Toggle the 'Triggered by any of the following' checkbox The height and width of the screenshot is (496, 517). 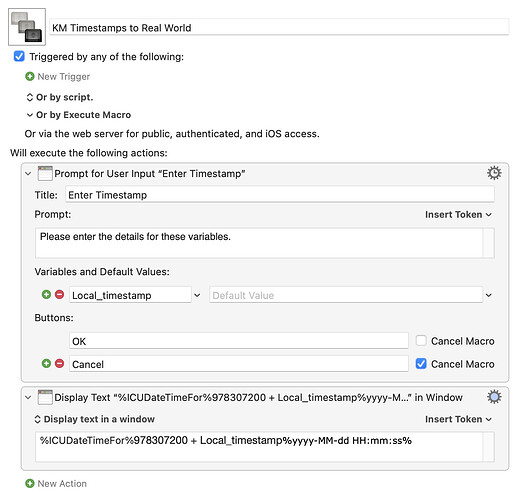[x=19, y=56]
